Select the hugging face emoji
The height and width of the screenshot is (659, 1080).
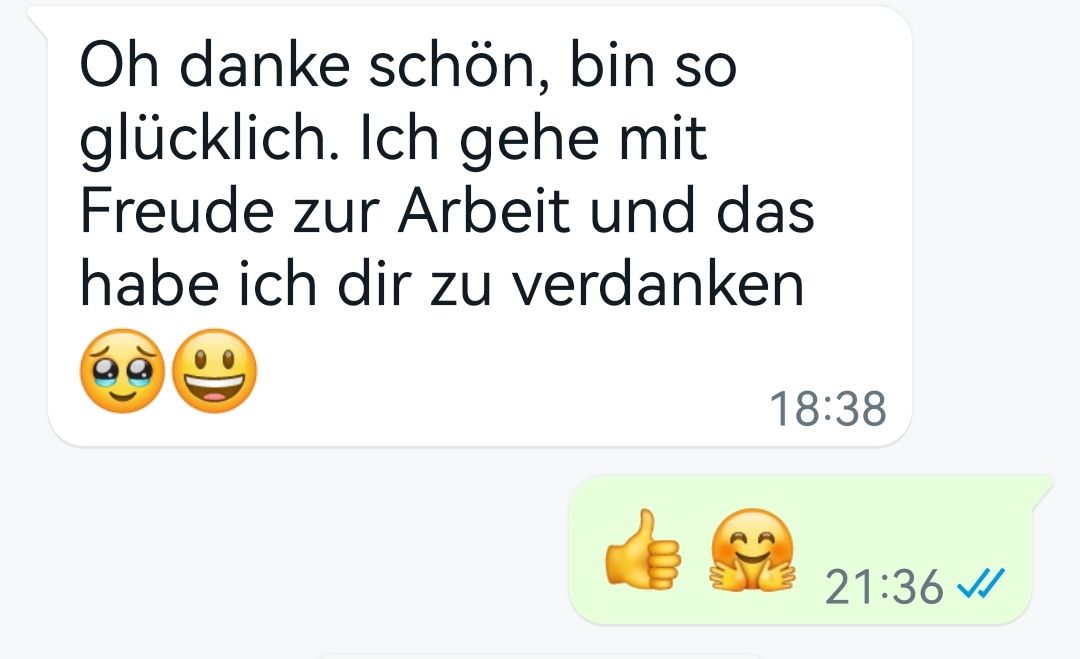pos(752,550)
